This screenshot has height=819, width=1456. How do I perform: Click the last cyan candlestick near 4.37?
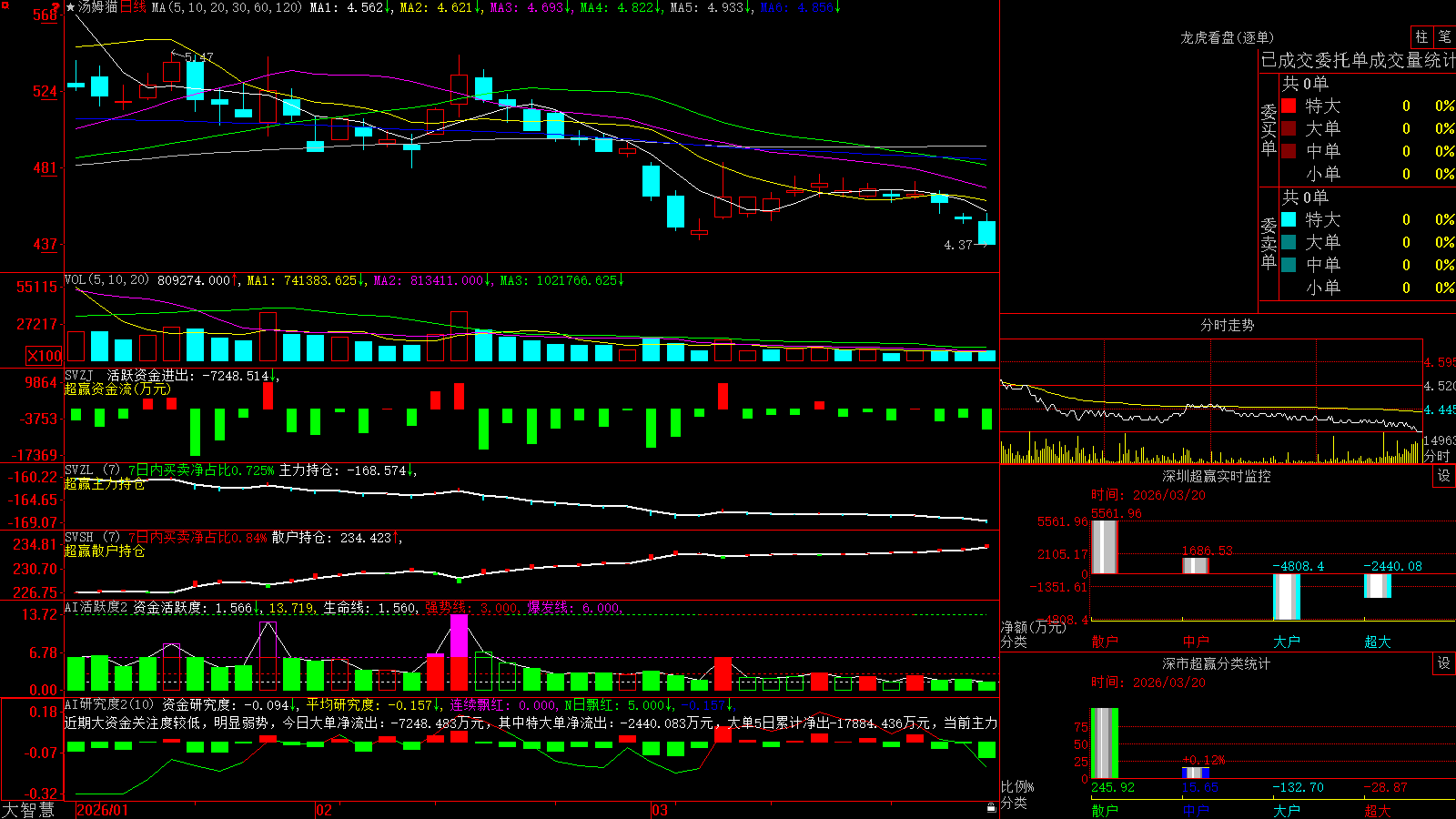[986, 232]
